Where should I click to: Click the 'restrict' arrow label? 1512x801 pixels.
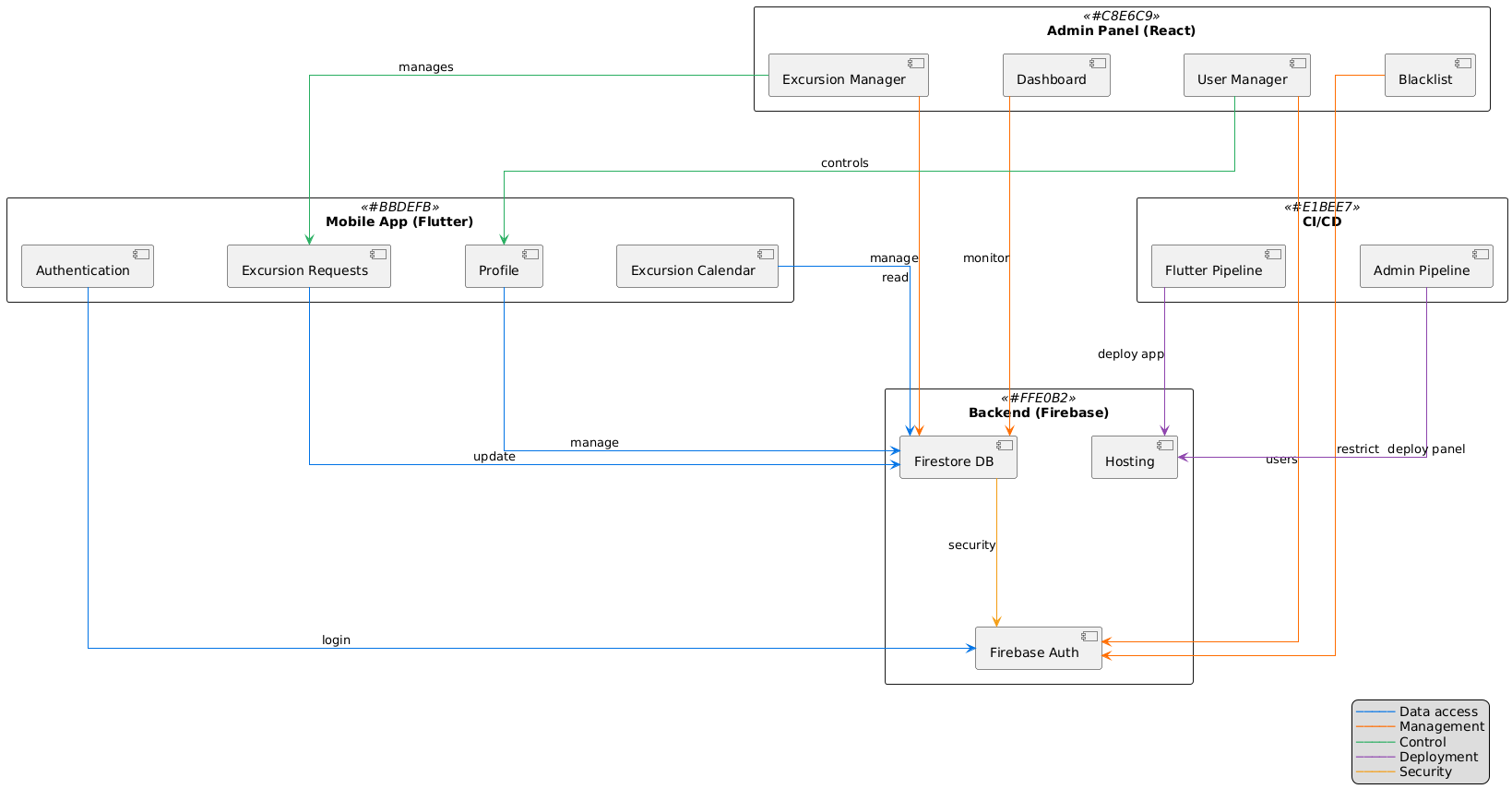pyautogui.click(x=1358, y=449)
